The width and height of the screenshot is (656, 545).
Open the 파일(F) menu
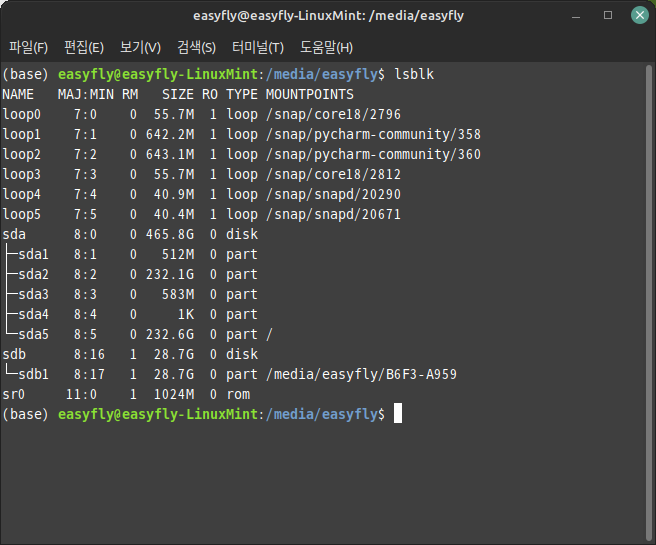28,47
